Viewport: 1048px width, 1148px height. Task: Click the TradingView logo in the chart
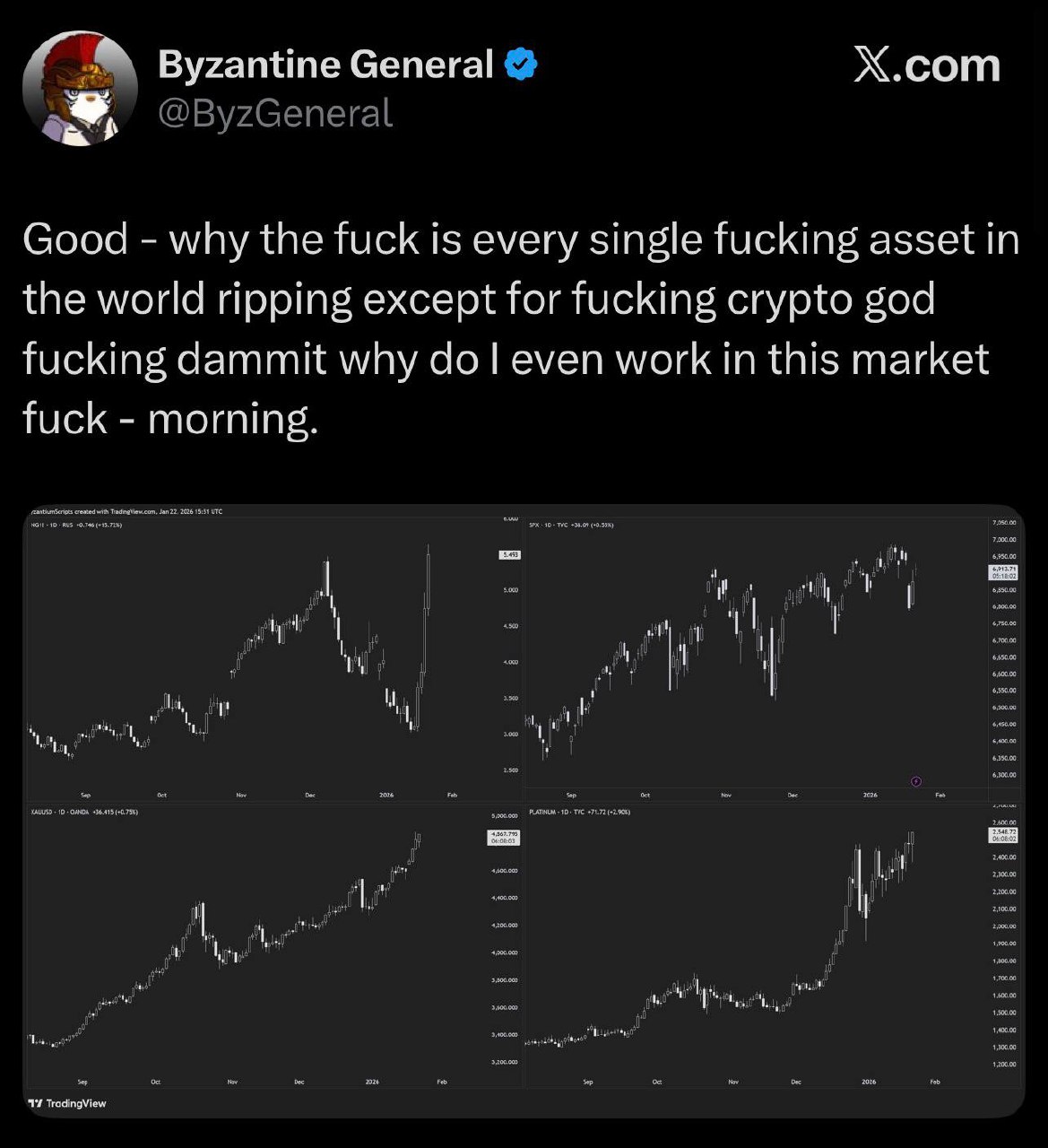coord(67,1103)
